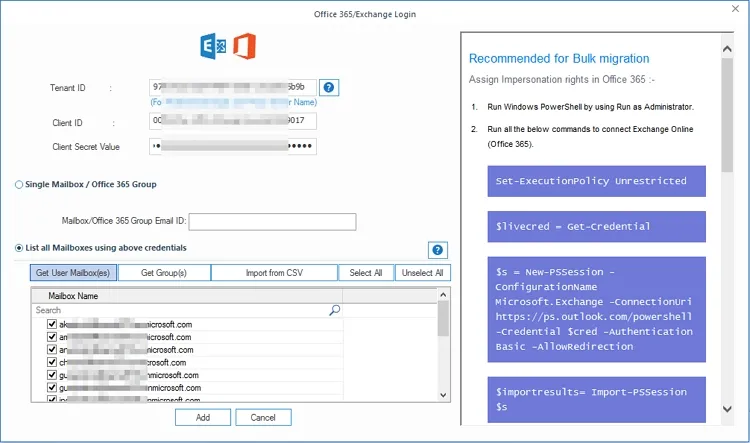Click the Exchange logo icon

[x=213, y=46]
